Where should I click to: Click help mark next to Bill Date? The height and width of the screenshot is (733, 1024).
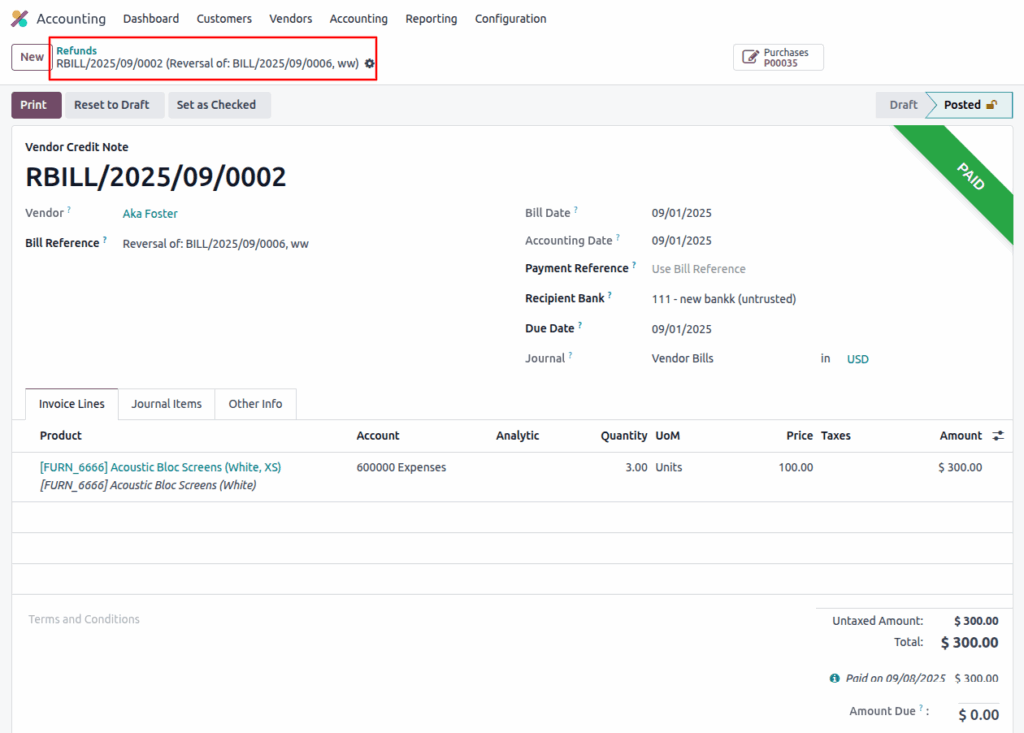tap(575, 210)
